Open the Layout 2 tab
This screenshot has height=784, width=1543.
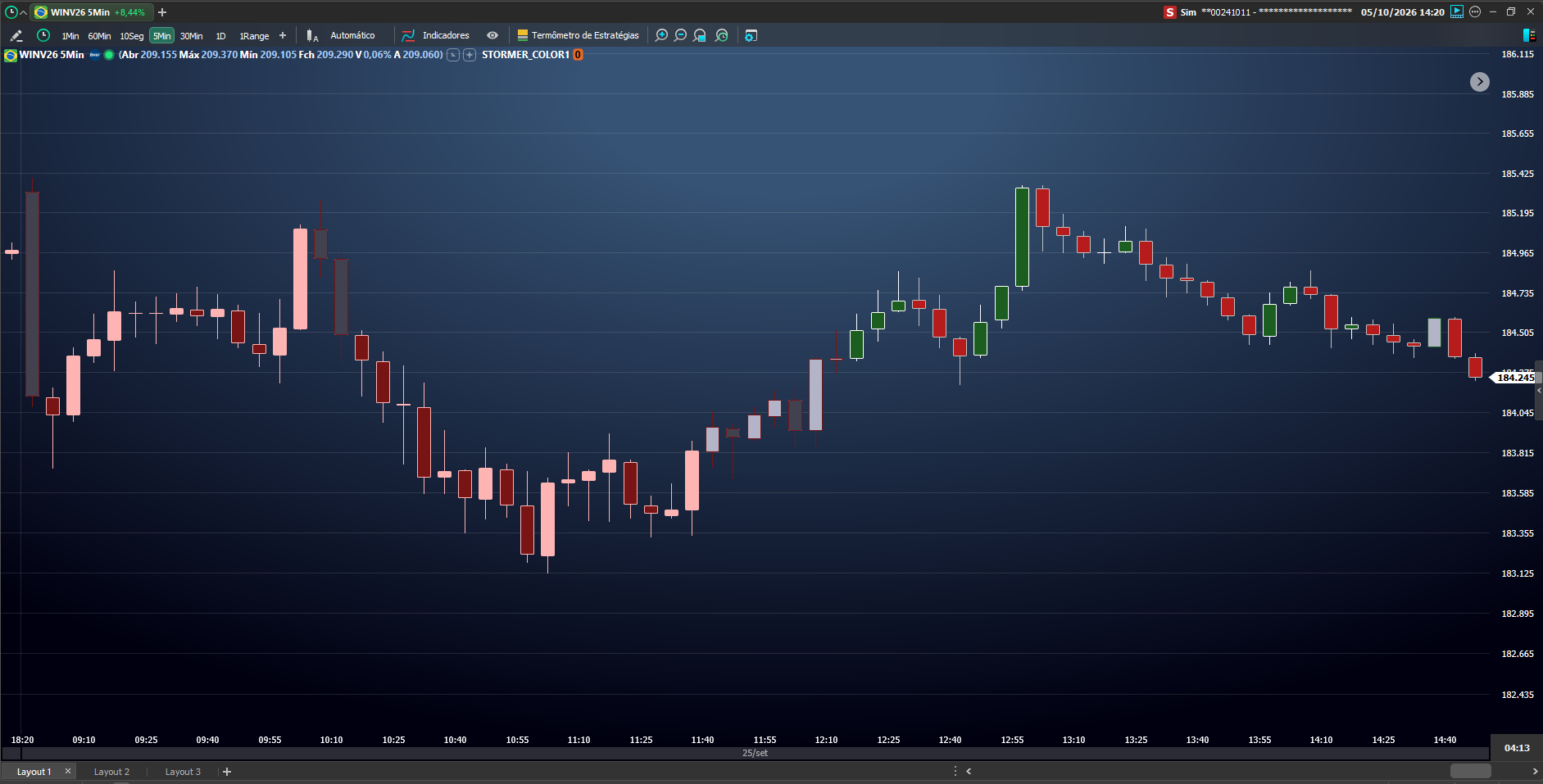pyautogui.click(x=111, y=772)
